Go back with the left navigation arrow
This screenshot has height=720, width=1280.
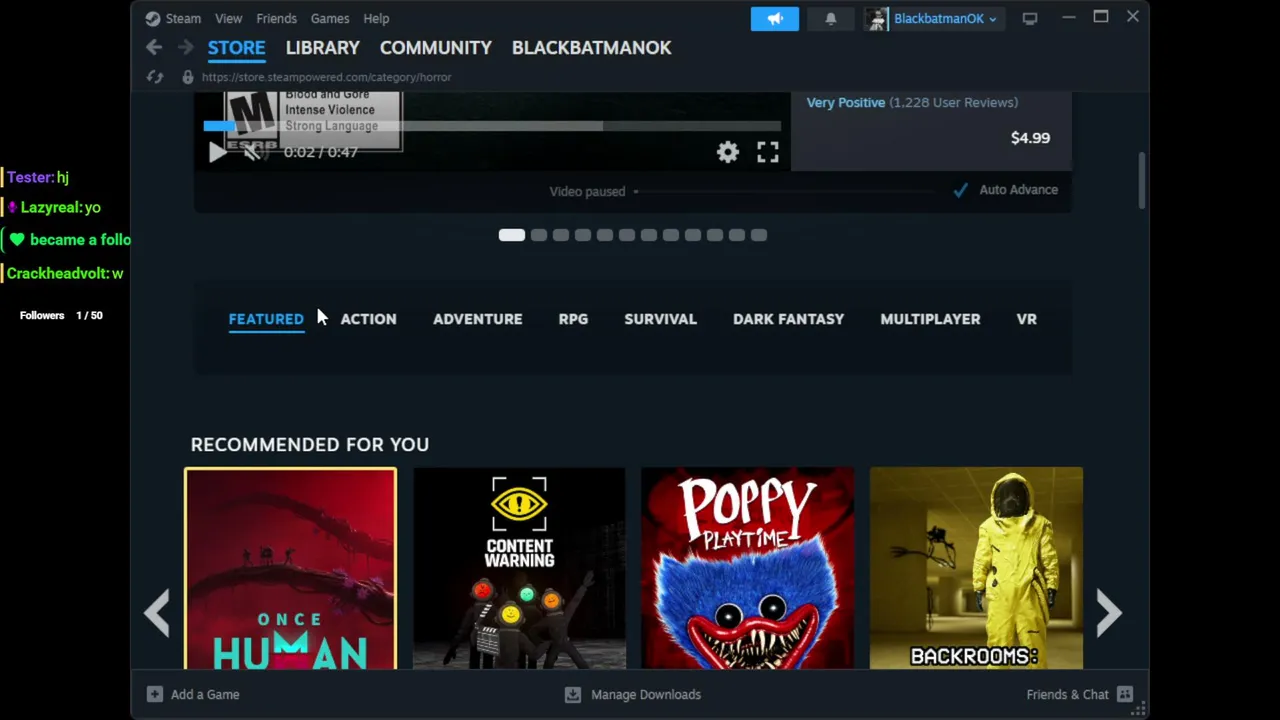[x=154, y=47]
